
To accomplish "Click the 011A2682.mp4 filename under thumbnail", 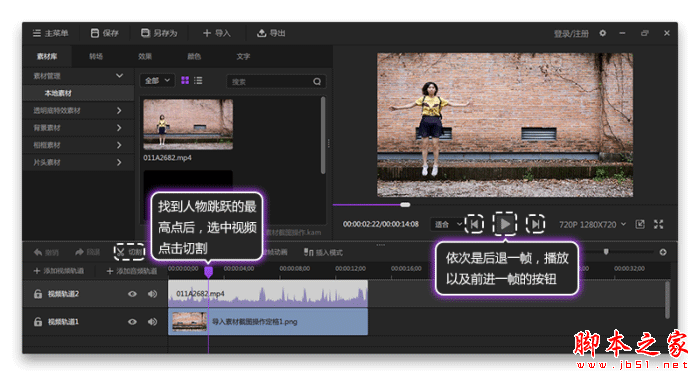I will 167,158.
